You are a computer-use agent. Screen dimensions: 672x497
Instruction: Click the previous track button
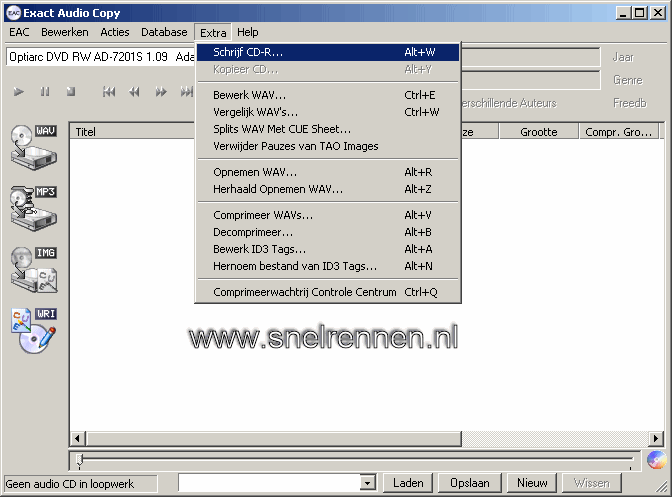pos(109,91)
